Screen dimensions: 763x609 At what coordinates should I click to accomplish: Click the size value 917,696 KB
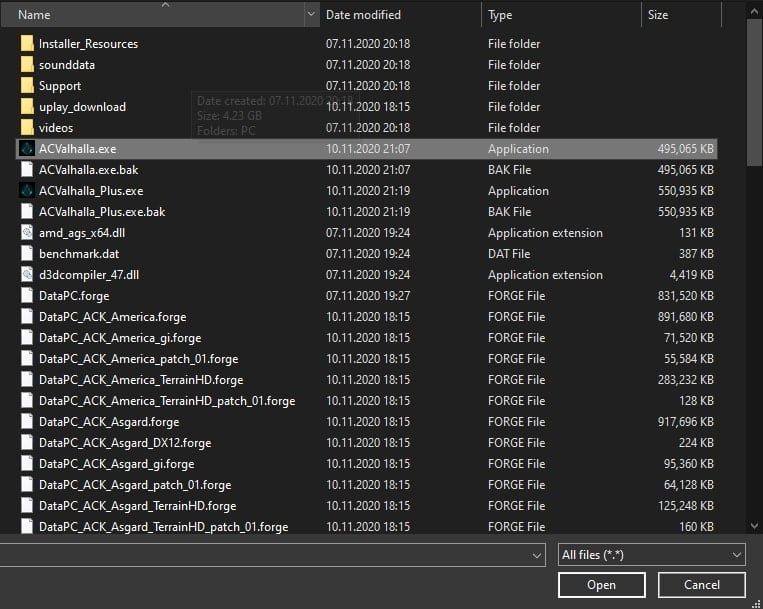coord(686,422)
